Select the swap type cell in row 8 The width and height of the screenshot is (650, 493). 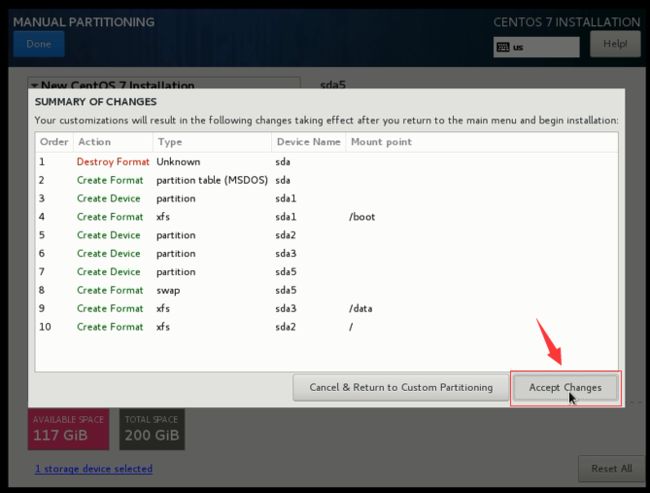pos(168,290)
